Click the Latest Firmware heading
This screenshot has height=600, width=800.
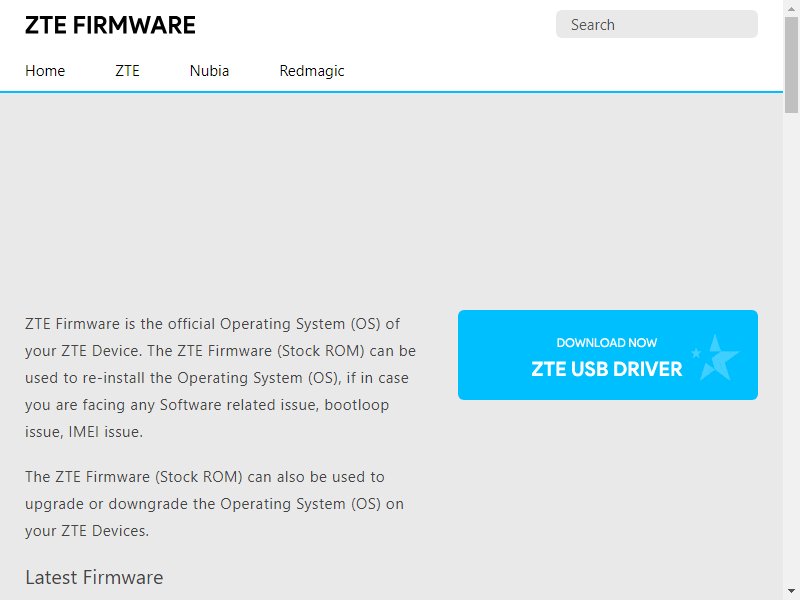[x=94, y=578]
